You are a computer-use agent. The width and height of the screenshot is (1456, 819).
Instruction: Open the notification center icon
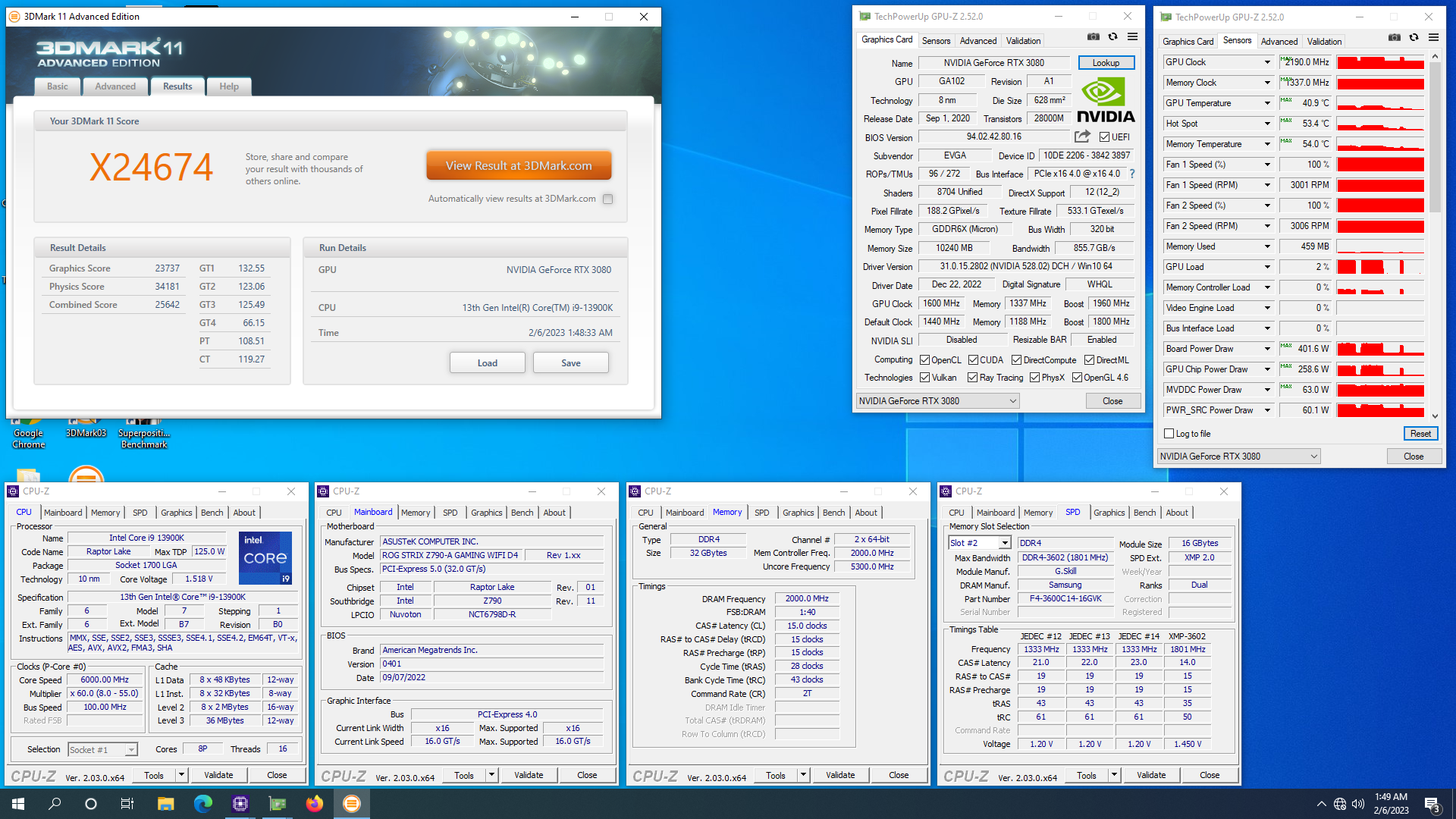tap(1432, 805)
